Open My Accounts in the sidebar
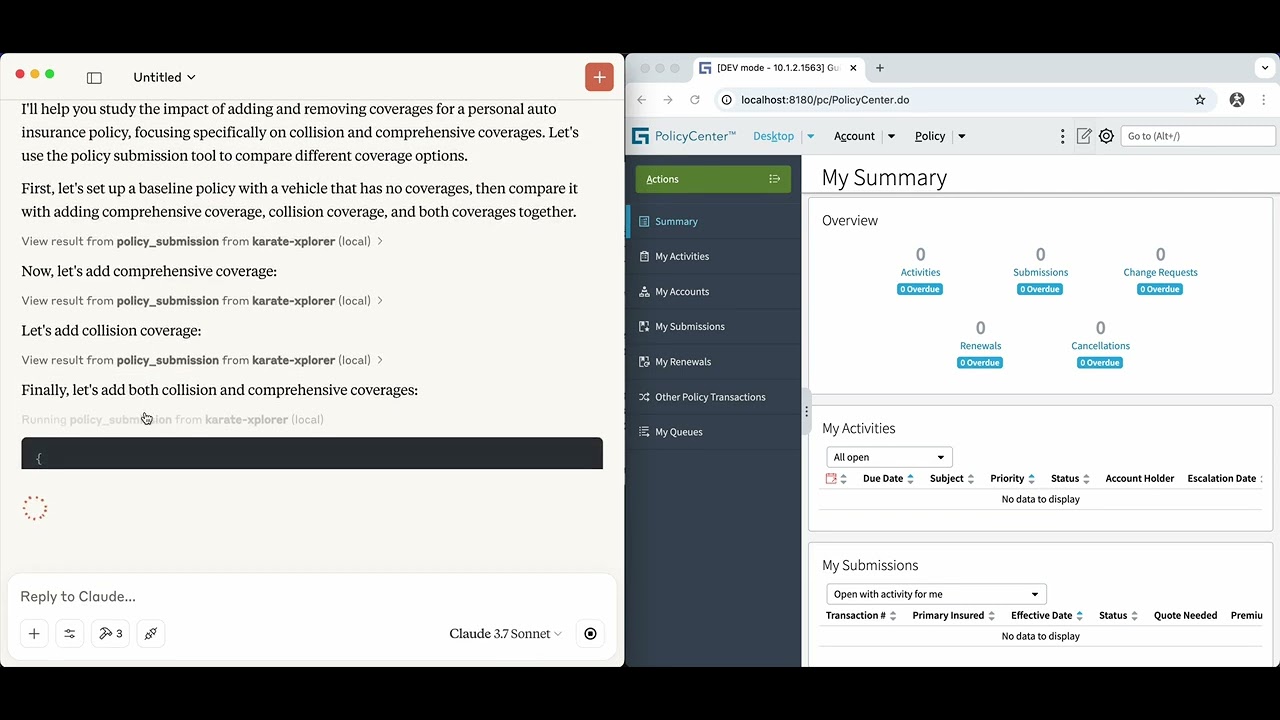 point(714,291)
